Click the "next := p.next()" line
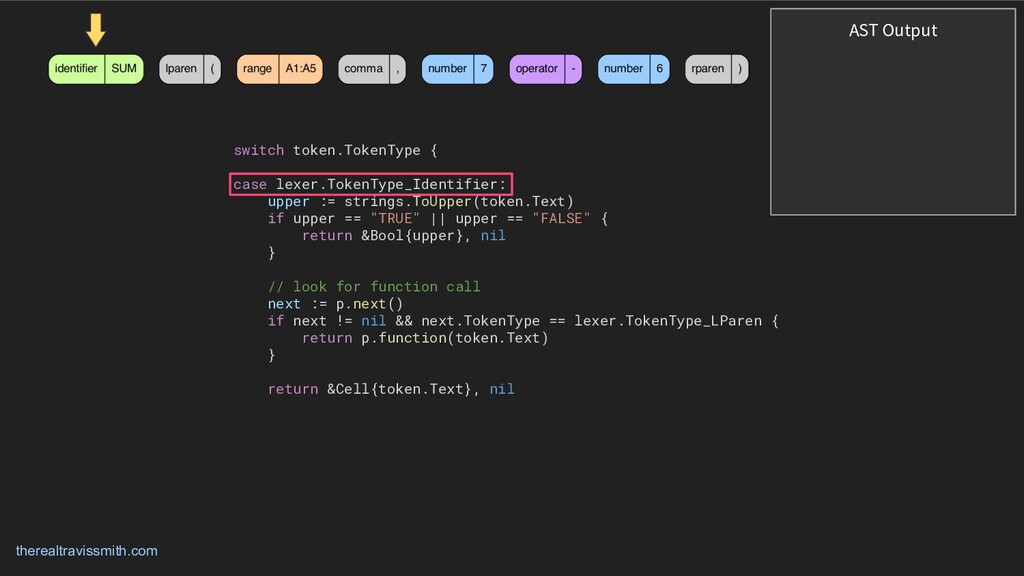This screenshot has width=1024, height=576. coord(336,304)
